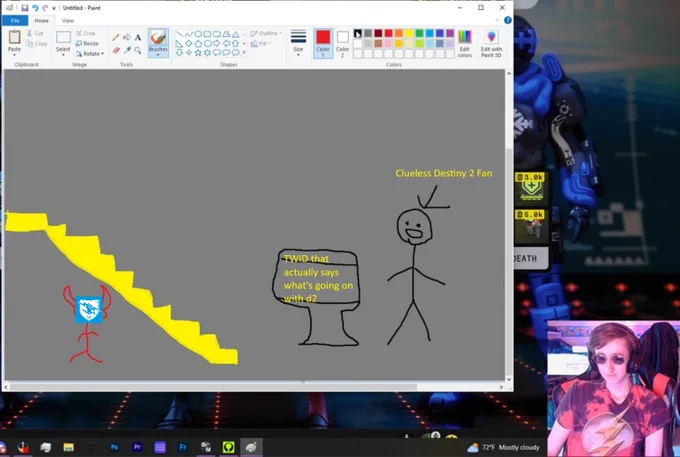Open the Select dropdown arrow

(x=63, y=55)
